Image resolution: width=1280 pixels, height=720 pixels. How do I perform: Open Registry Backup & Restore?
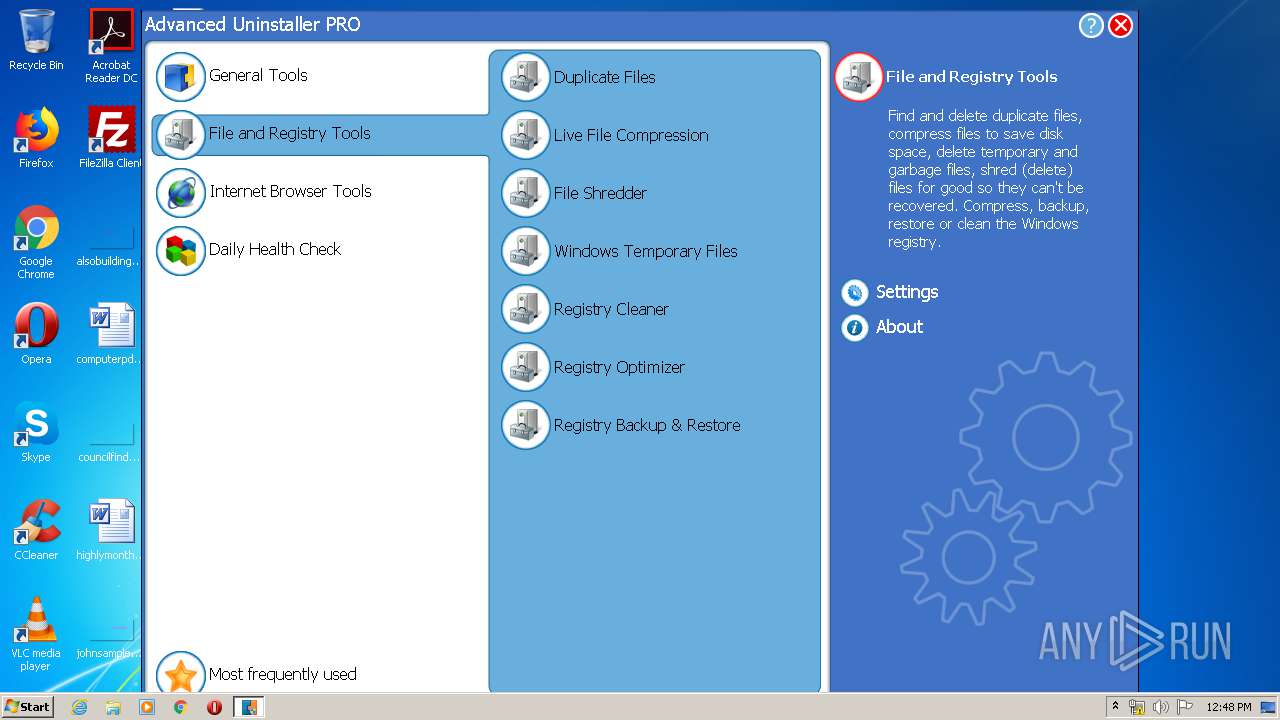click(647, 426)
